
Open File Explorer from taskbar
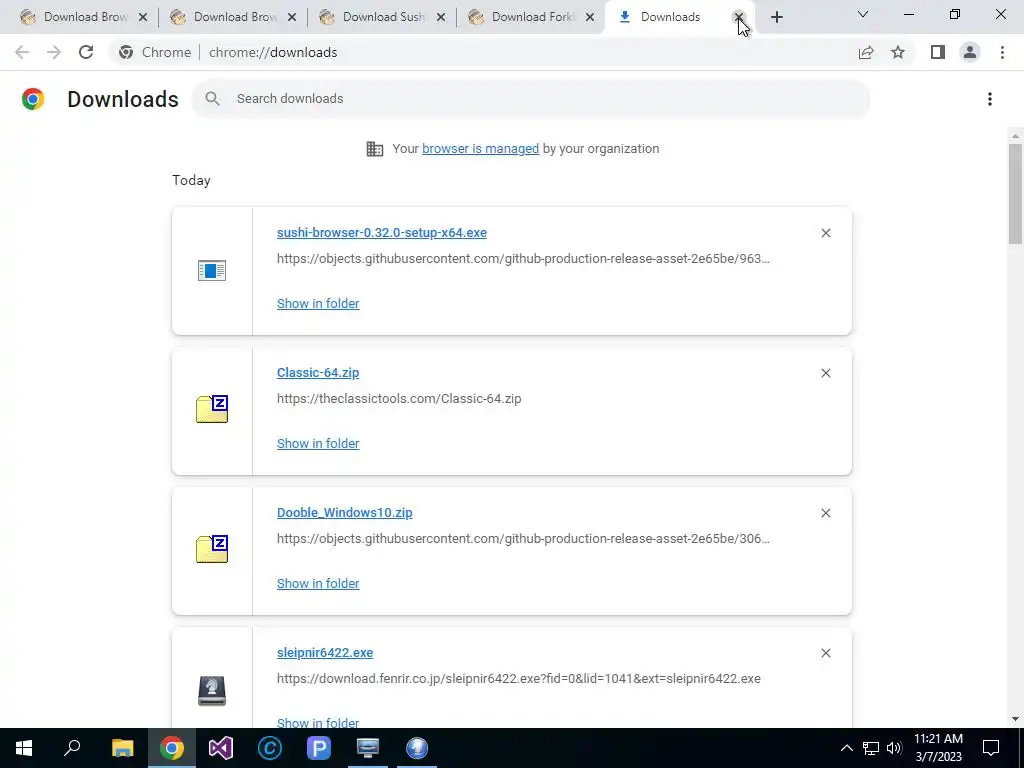coord(122,748)
